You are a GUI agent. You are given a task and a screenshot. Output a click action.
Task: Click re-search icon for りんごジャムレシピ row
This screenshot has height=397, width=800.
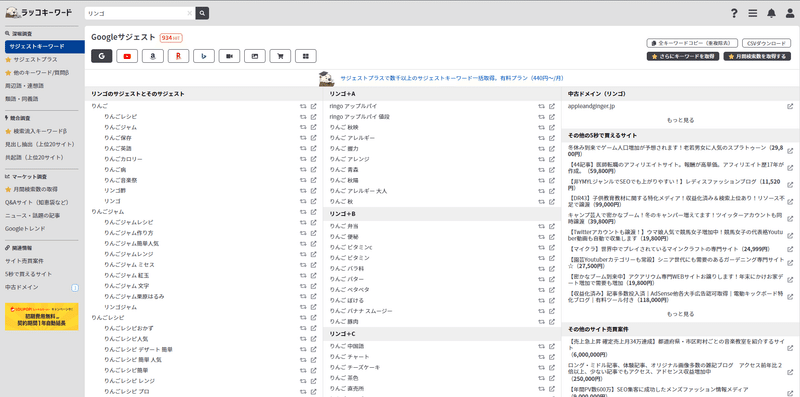tap(303, 222)
